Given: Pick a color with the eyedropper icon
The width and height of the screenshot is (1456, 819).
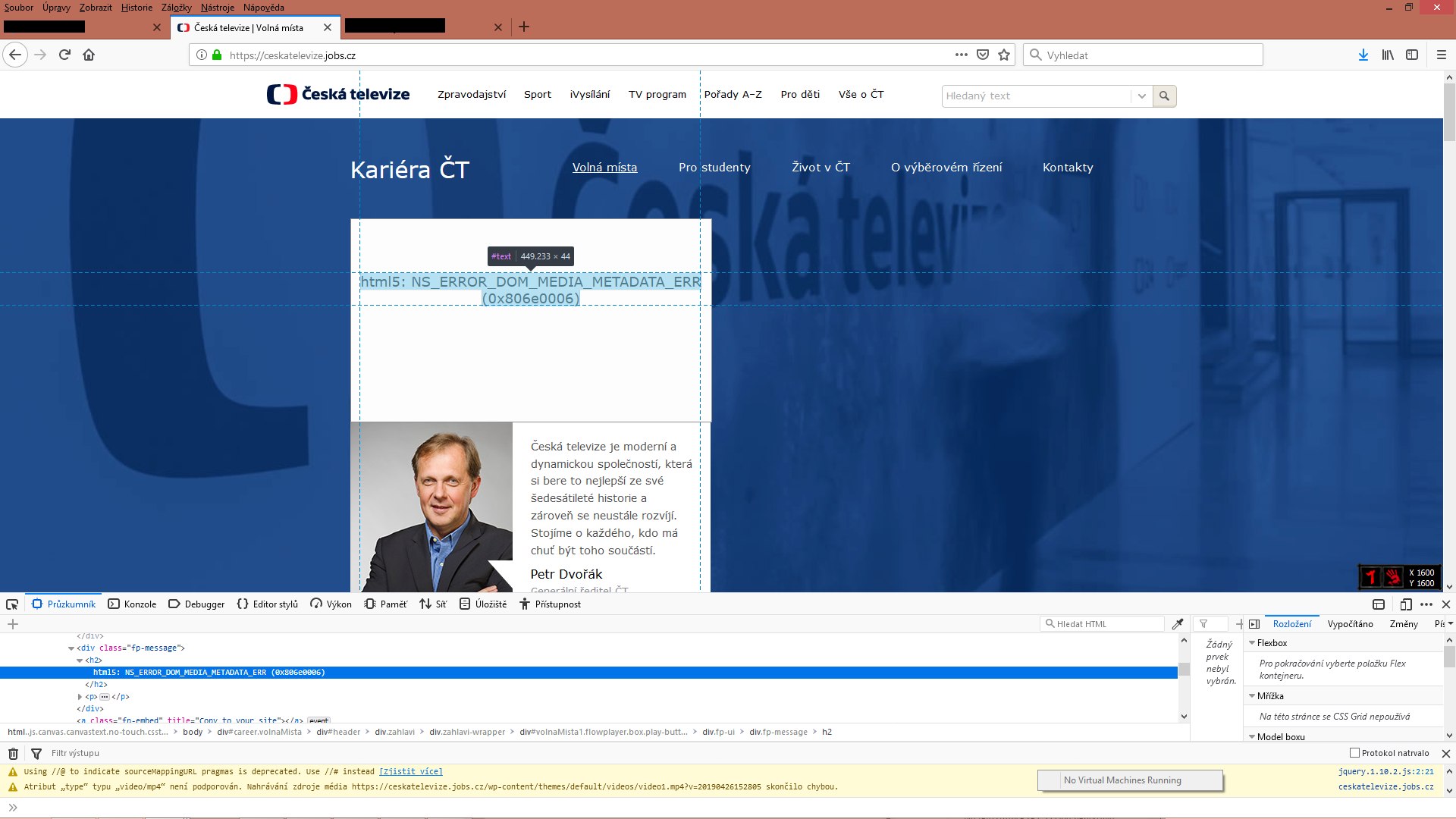Looking at the screenshot, I should click(1178, 624).
